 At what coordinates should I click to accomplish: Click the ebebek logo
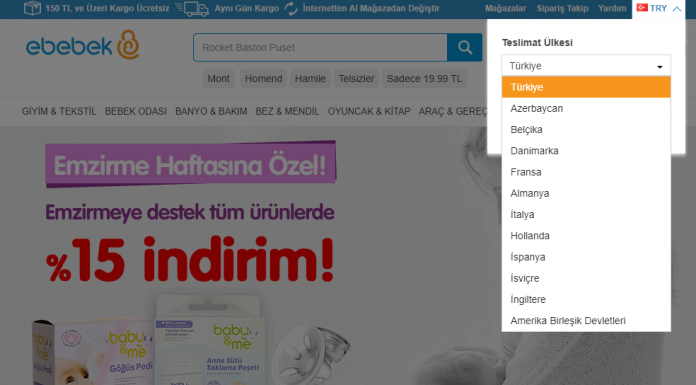pos(83,45)
